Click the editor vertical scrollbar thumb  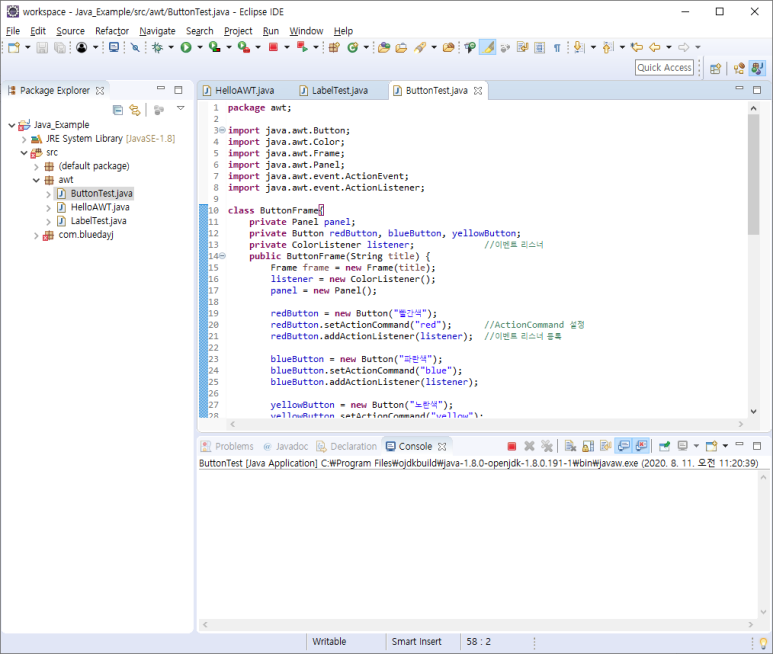[753, 174]
